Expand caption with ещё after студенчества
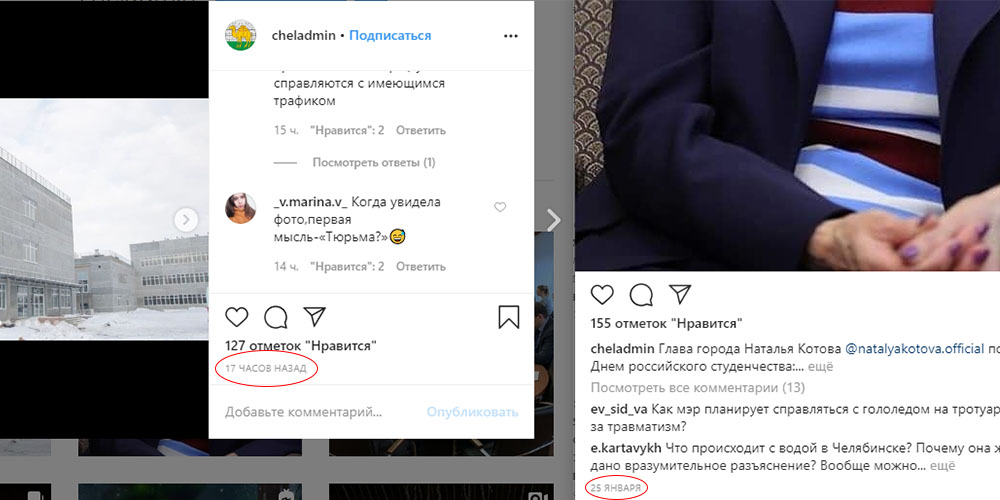Image resolution: width=1000 pixels, height=500 pixels. click(821, 367)
